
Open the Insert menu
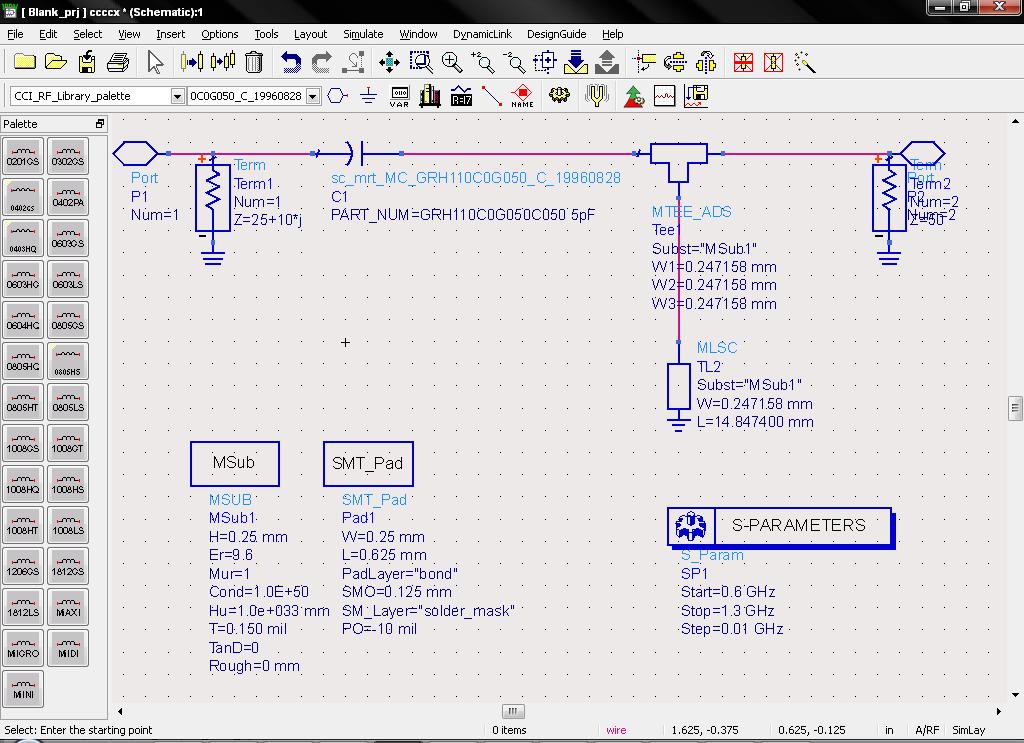coord(170,34)
